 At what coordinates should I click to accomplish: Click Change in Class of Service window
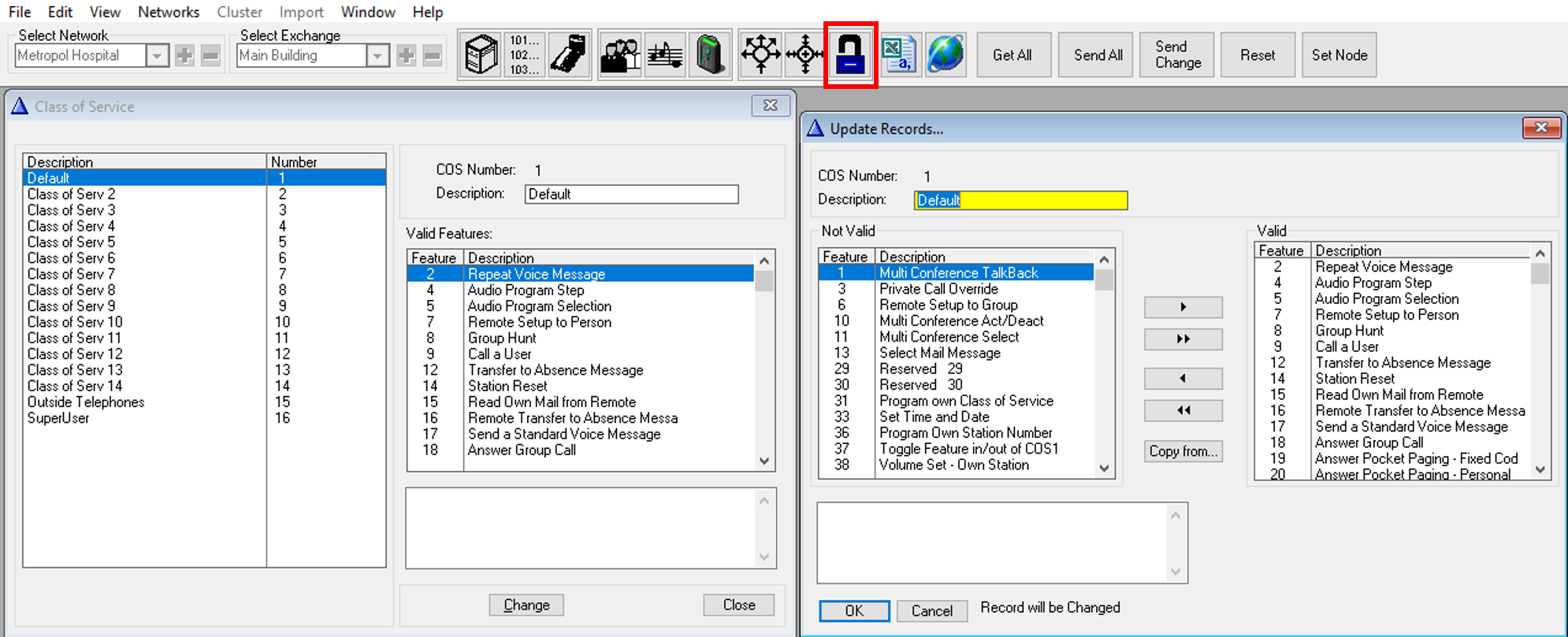(x=526, y=605)
